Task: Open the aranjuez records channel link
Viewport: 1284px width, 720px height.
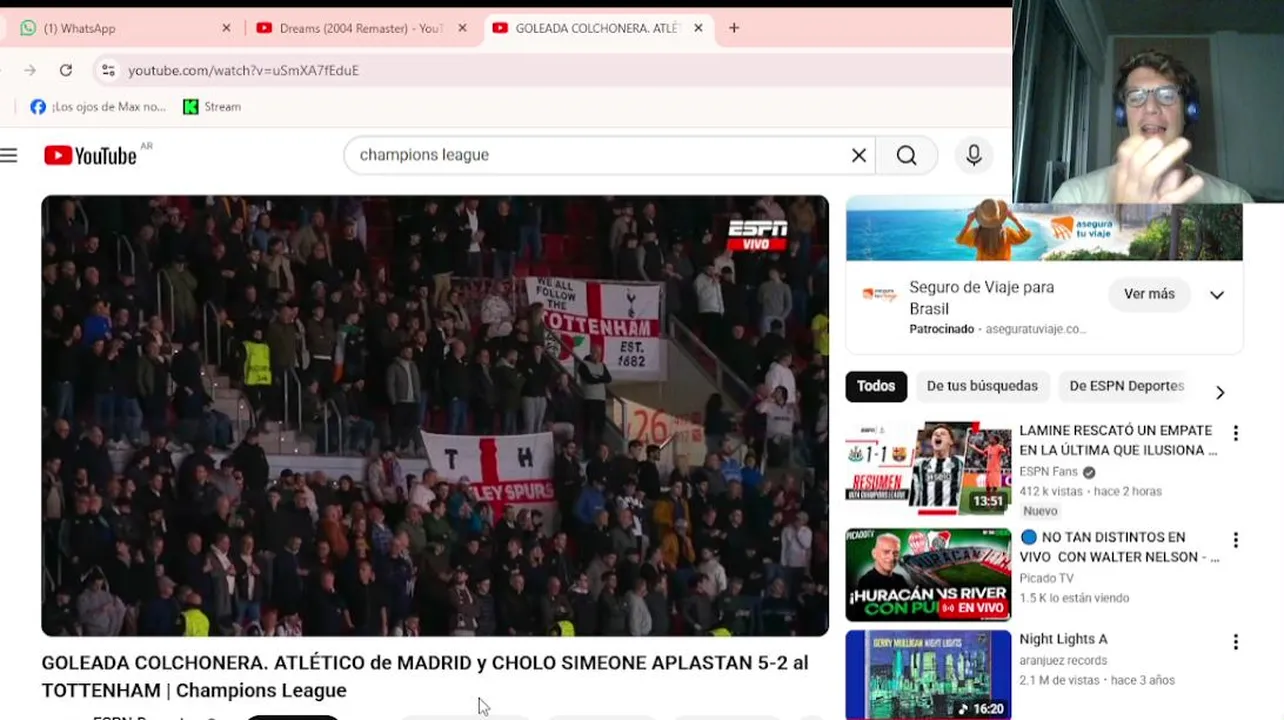Action: (1063, 660)
